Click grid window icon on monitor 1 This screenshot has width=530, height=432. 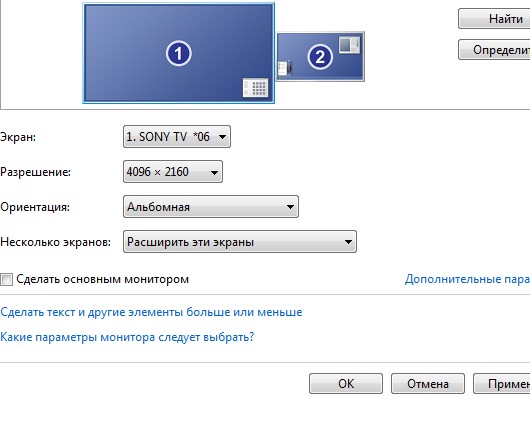click(256, 88)
